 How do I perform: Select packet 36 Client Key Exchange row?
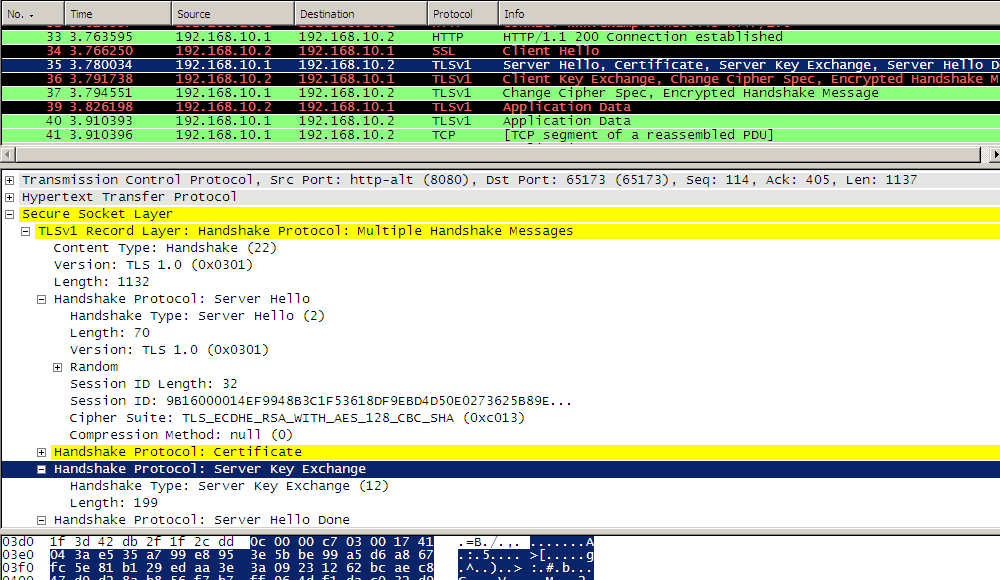coord(501,79)
